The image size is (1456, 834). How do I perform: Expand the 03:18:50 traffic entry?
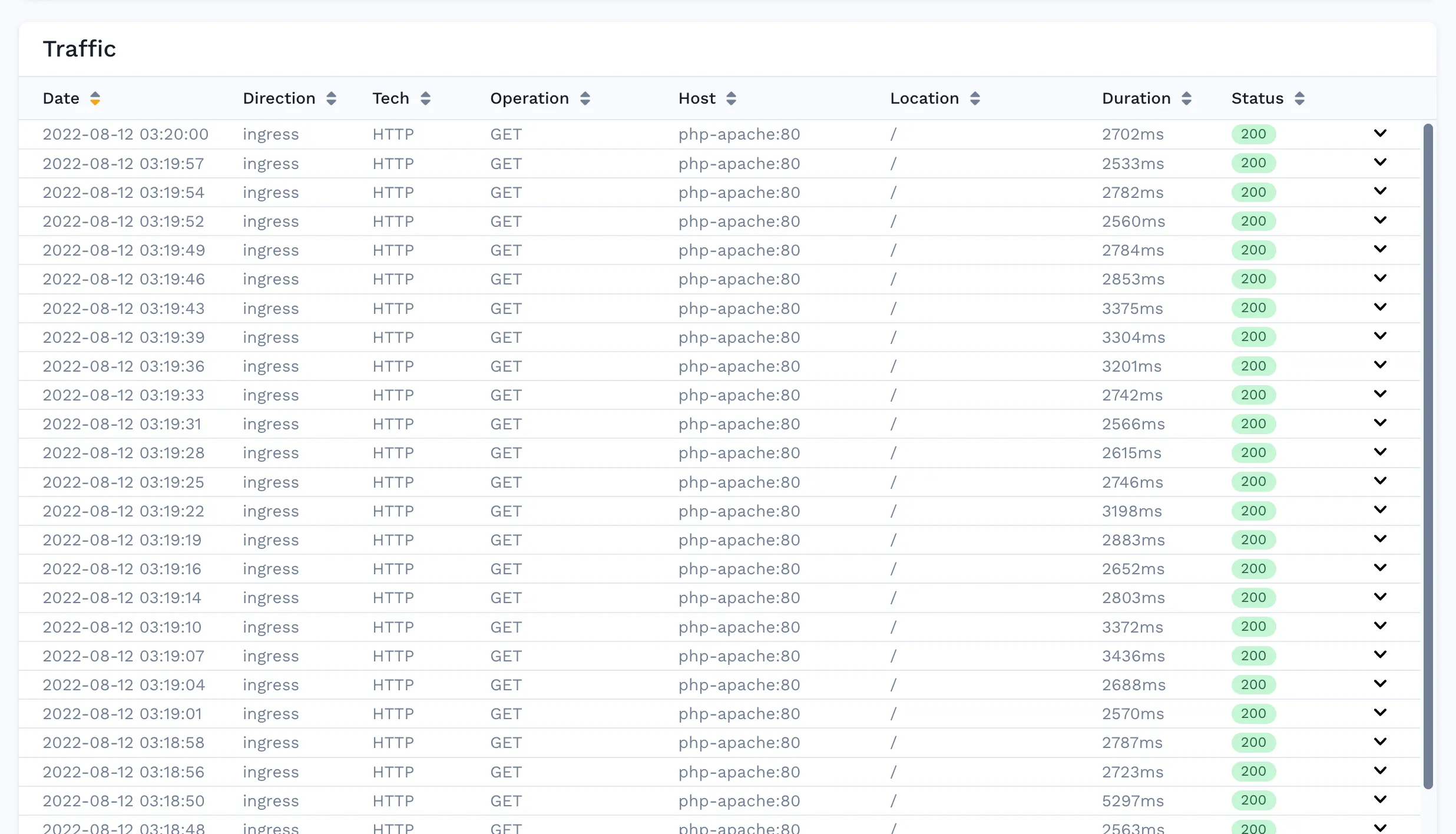point(1379,799)
